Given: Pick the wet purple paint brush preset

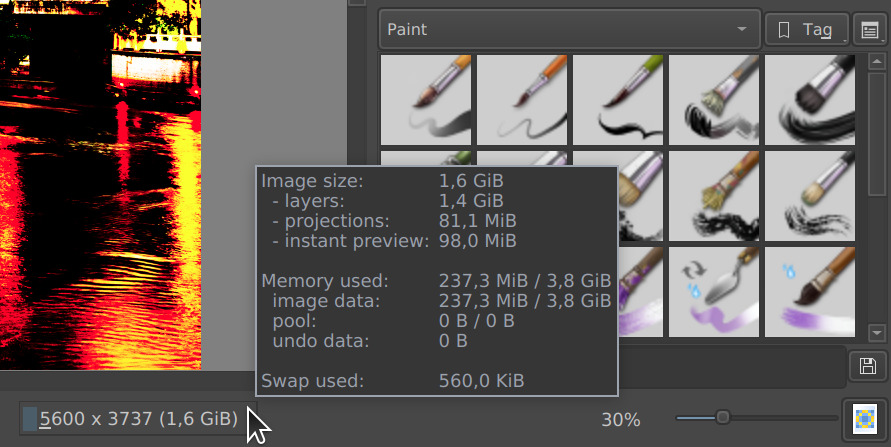Looking at the screenshot, I should point(810,291).
